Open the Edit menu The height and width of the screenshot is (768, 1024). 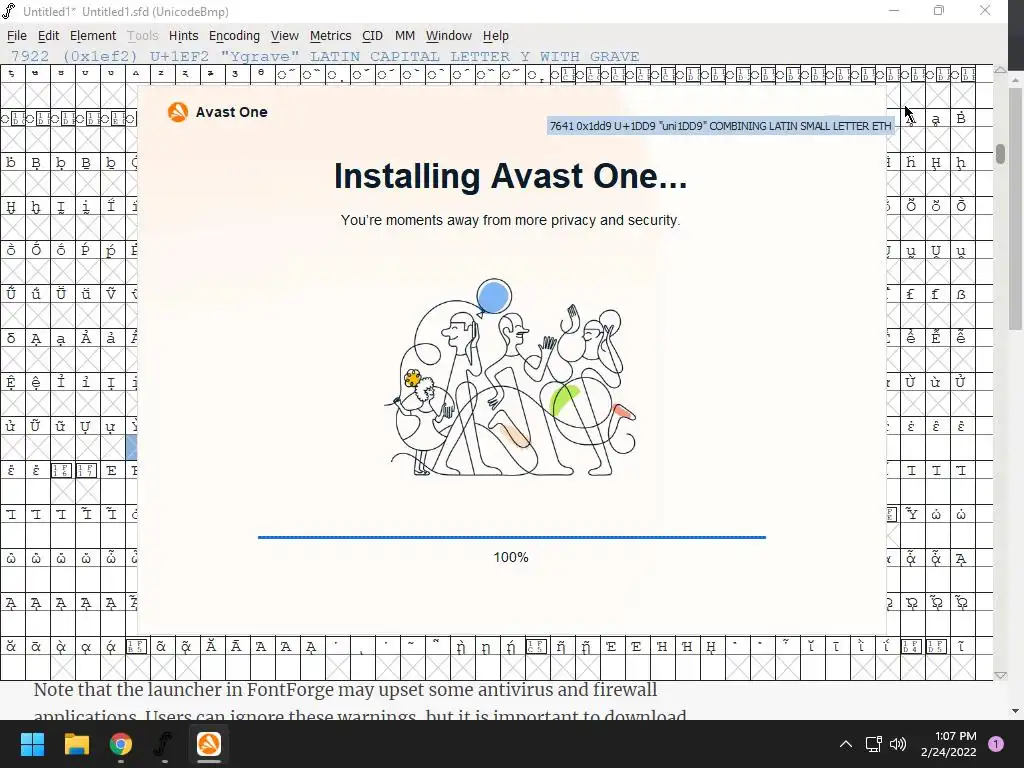point(48,36)
